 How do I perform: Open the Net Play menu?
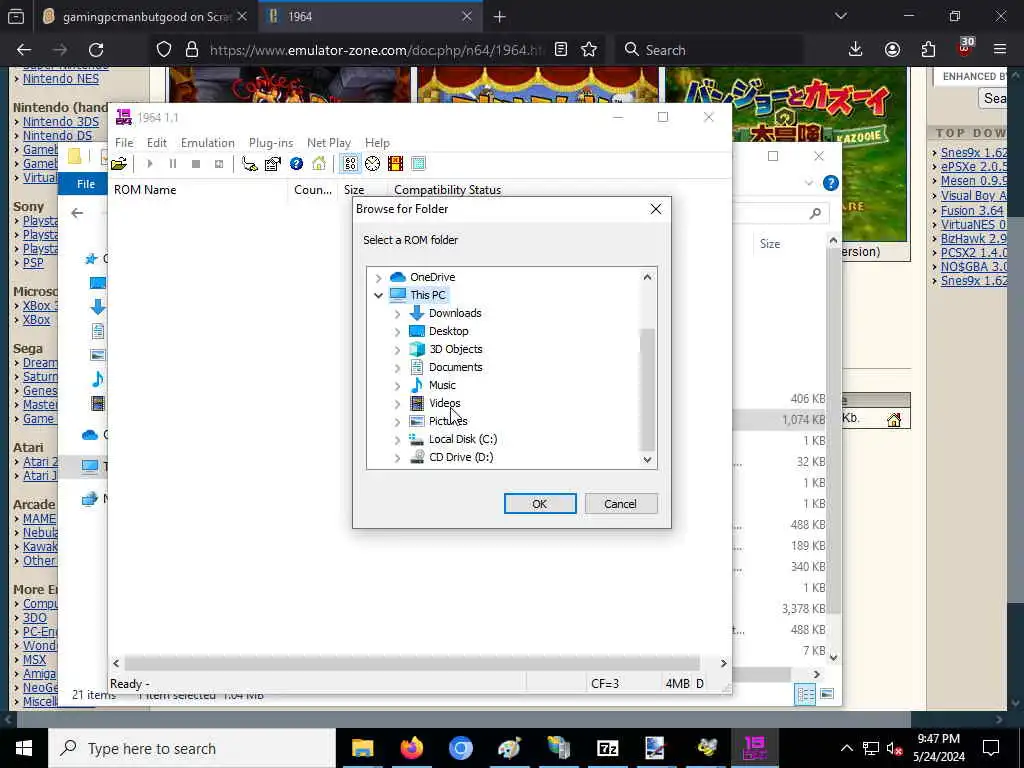328,142
